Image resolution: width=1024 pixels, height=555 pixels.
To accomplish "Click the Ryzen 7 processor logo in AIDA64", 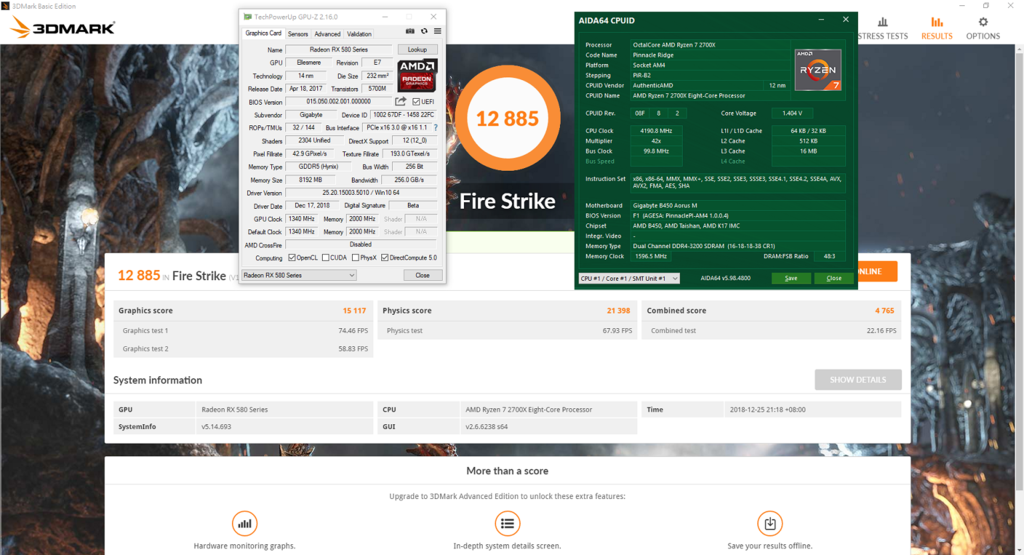I will [818, 69].
